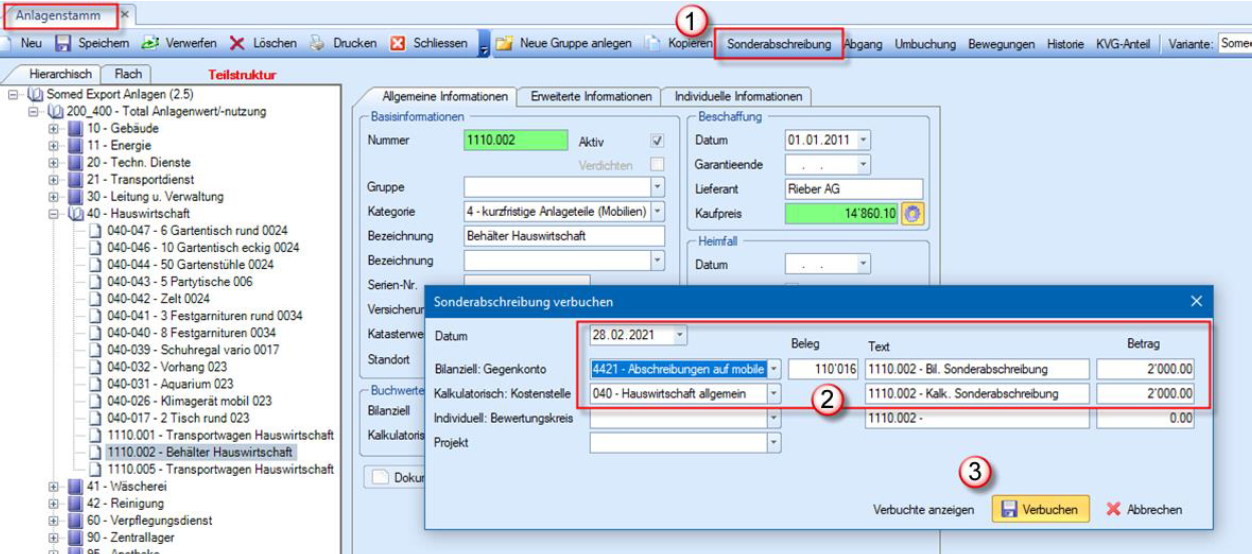Click the Drucken printer icon

tap(317, 44)
